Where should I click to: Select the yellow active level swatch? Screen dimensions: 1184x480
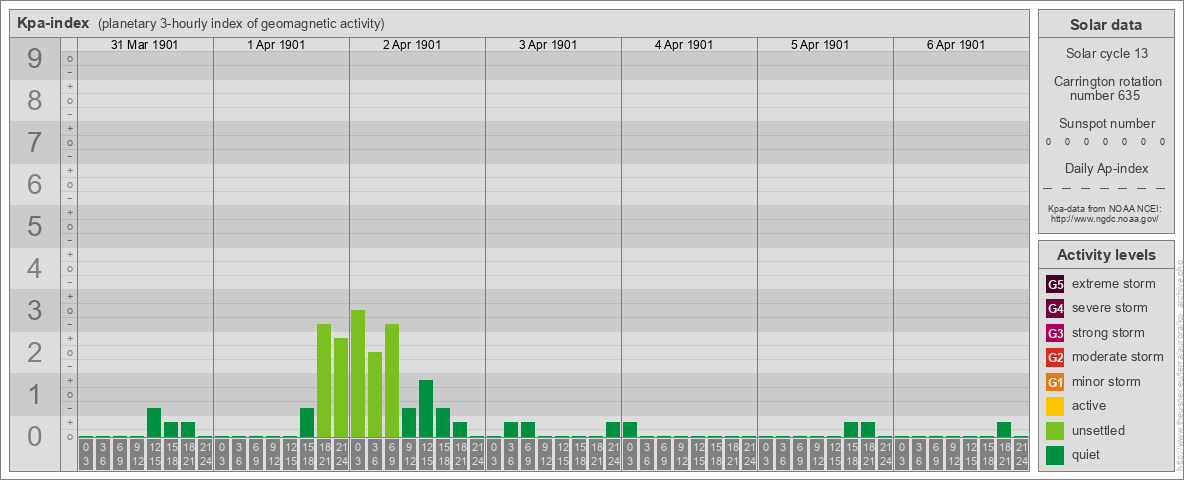coord(1055,406)
